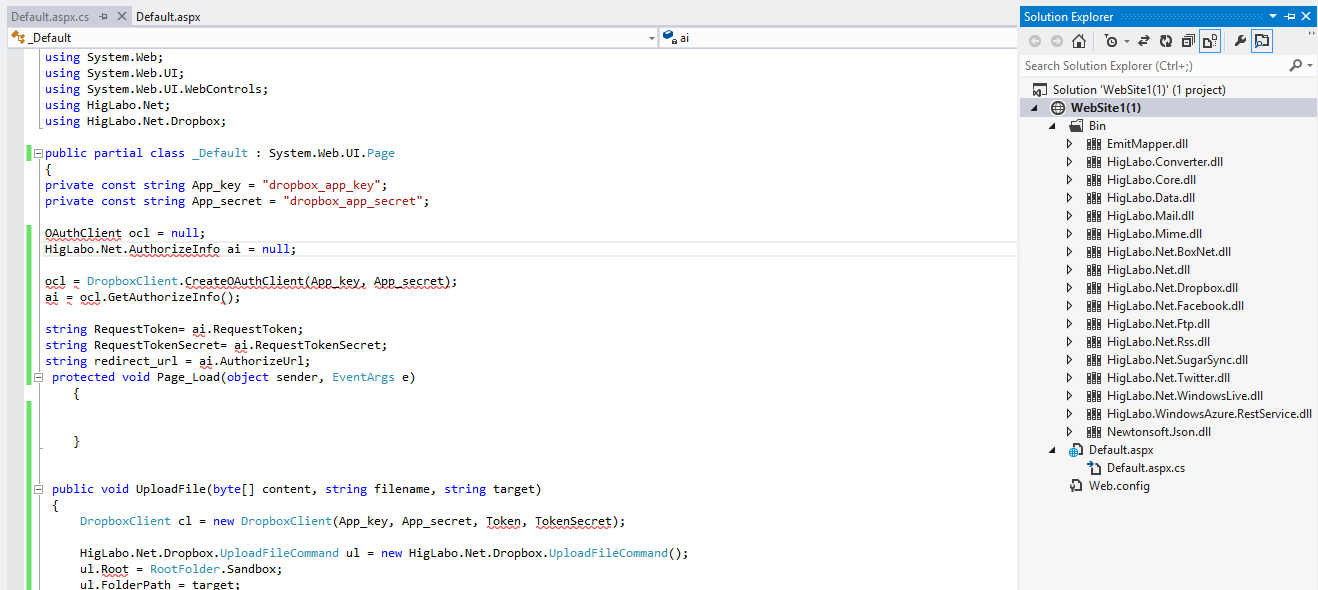Go to Solution Explorer Home view
Image resolution: width=1318 pixels, height=590 pixels.
[x=1079, y=41]
